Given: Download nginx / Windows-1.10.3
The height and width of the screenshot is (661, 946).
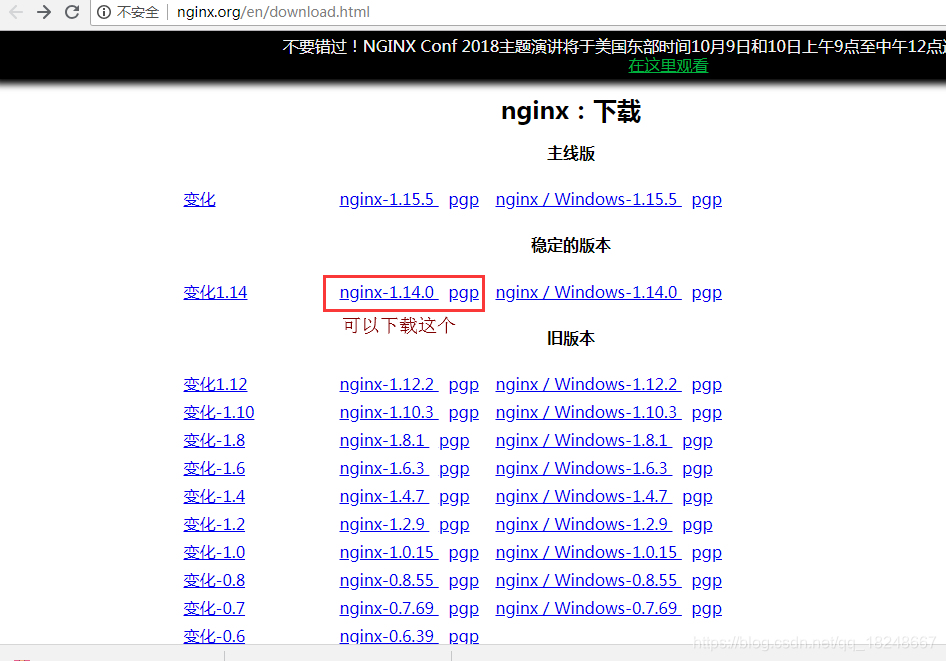Looking at the screenshot, I should click(588, 413).
